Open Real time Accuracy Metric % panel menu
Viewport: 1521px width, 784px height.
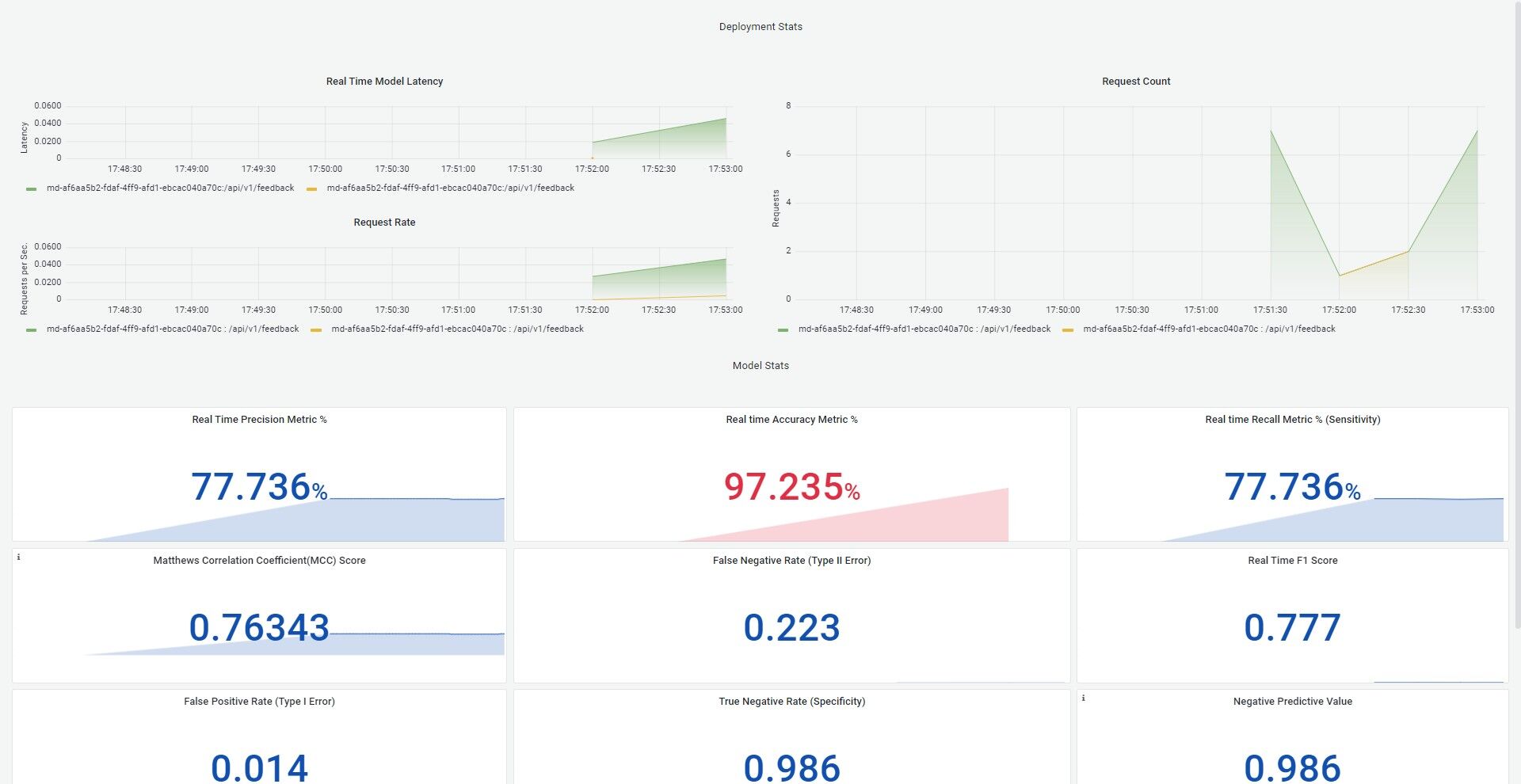click(x=791, y=420)
